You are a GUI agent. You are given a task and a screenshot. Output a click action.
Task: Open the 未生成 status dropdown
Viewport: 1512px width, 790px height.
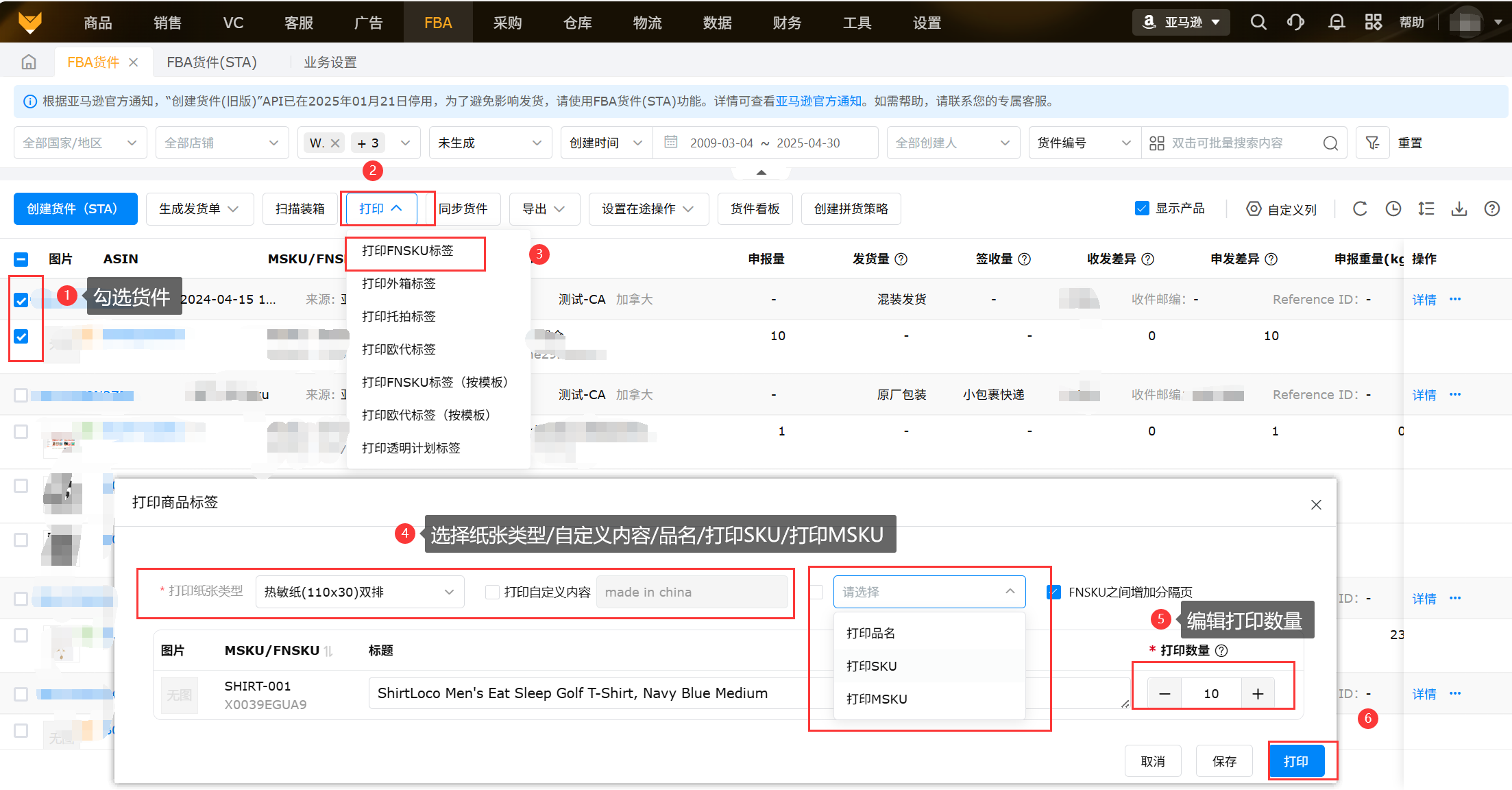(489, 143)
